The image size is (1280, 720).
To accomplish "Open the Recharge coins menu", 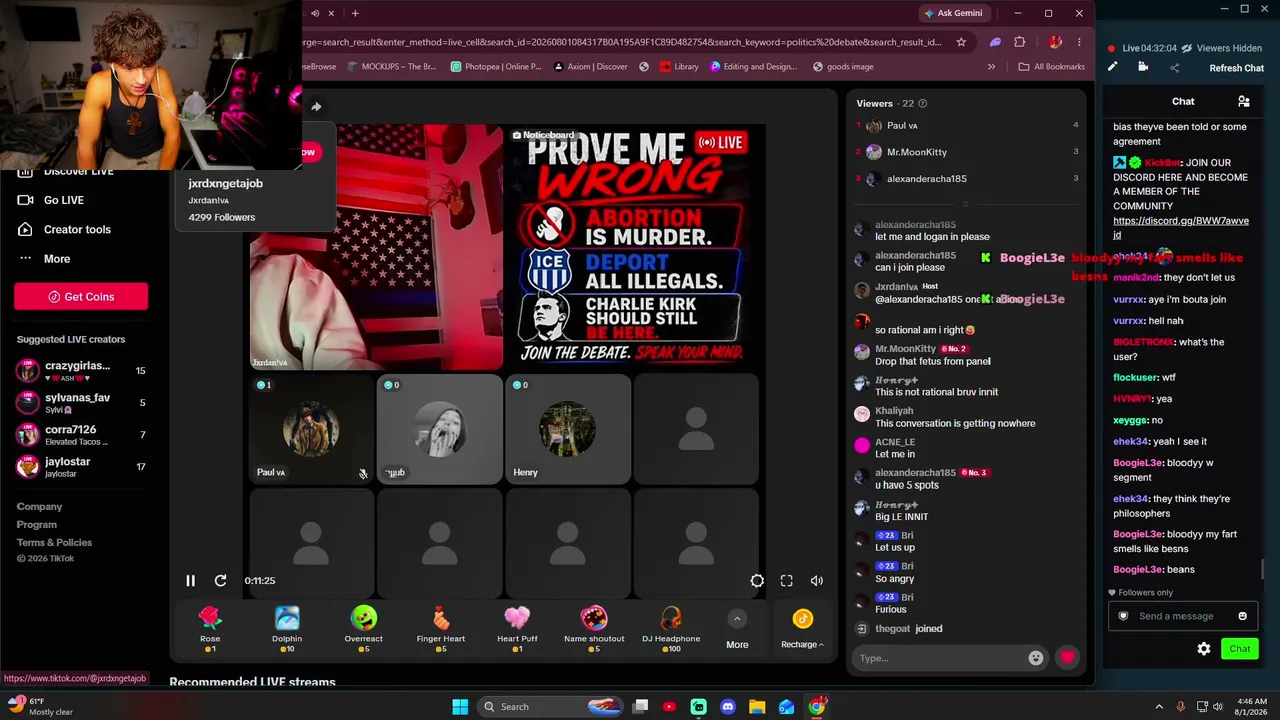I will pyautogui.click(x=802, y=629).
